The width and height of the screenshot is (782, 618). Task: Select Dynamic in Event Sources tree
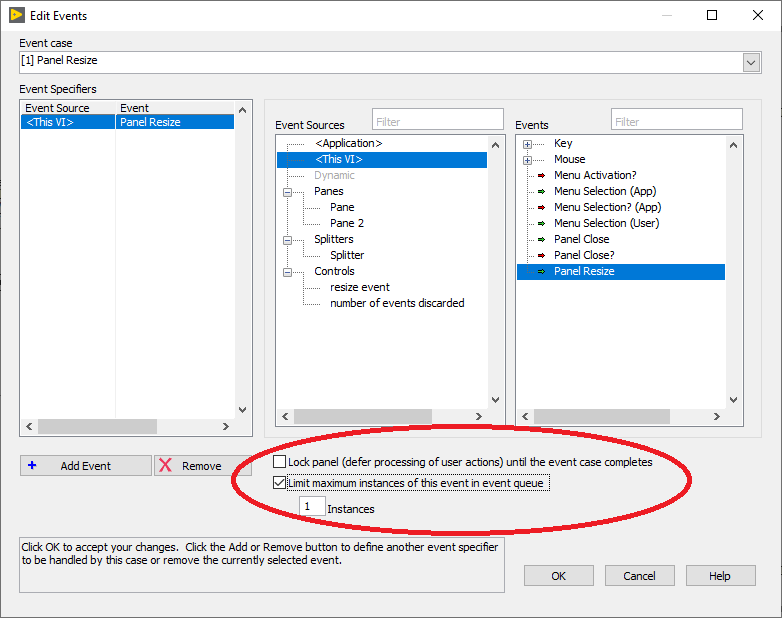pyautogui.click(x=334, y=175)
